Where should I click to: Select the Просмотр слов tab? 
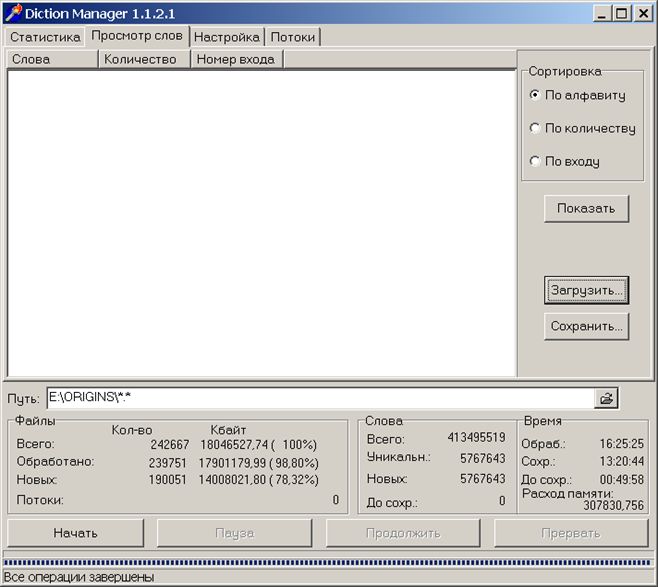137,36
